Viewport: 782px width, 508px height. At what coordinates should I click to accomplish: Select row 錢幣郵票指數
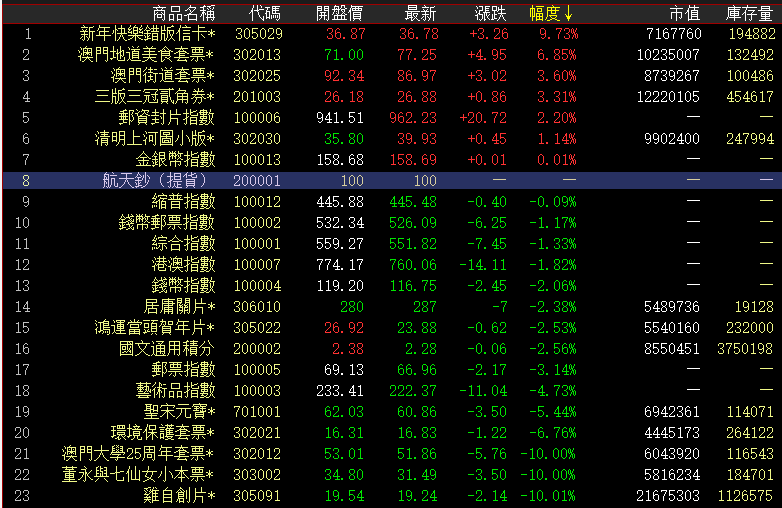click(x=392, y=223)
